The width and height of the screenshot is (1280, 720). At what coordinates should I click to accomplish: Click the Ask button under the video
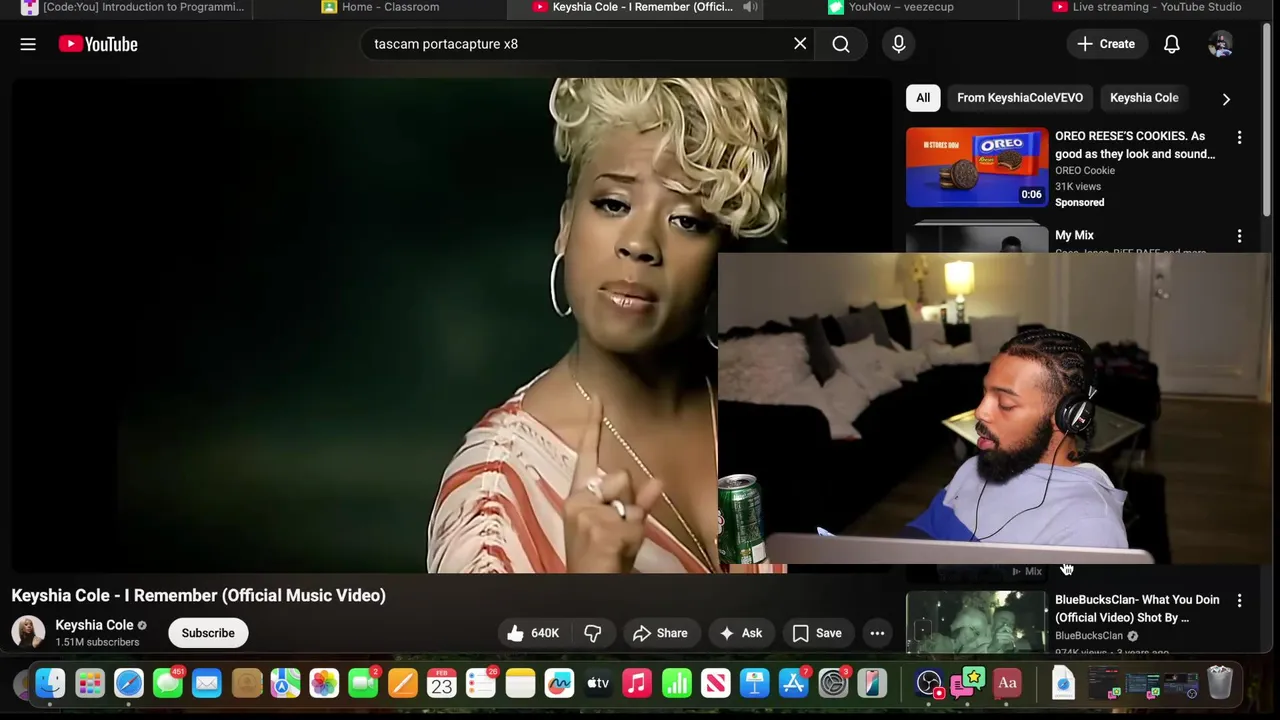coord(741,633)
